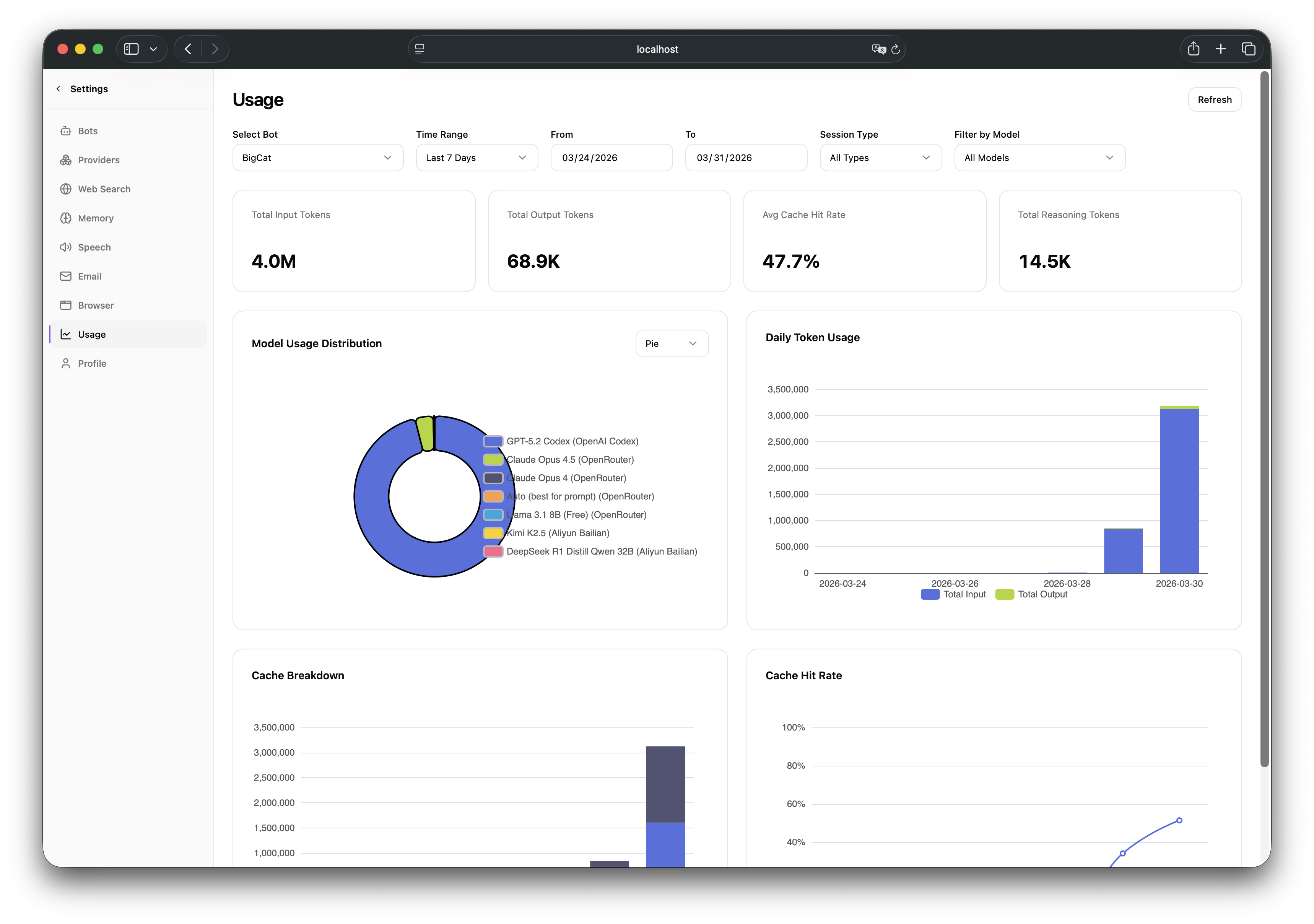The image size is (1314, 924).
Task: Open Profile settings page
Action: [92, 364]
